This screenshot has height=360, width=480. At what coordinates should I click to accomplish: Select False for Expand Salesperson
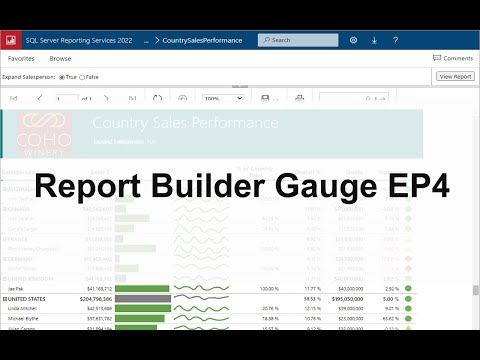pyautogui.click(x=82, y=77)
